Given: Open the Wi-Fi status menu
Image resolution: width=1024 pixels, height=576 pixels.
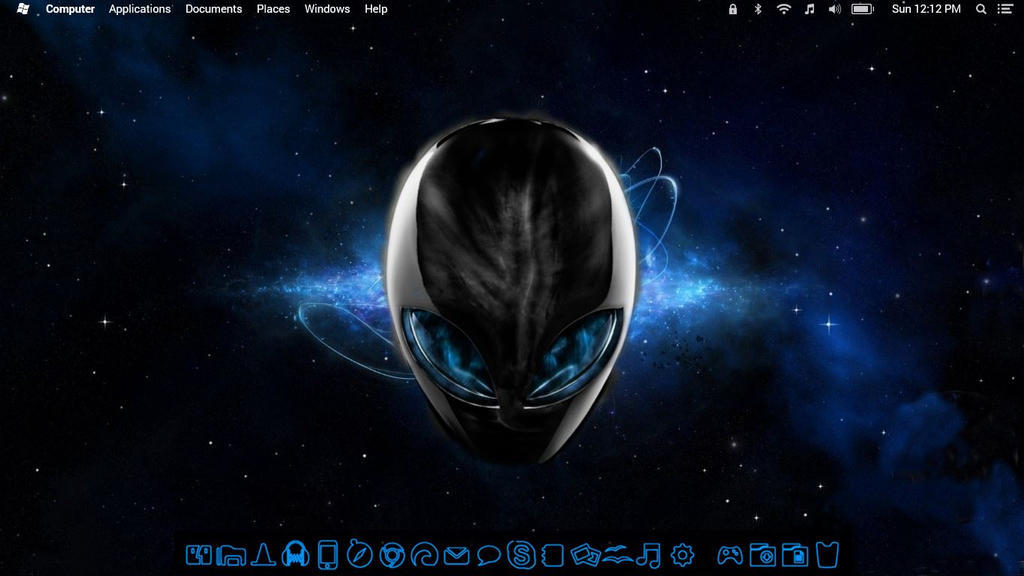Looking at the screenshot, I should tap(784, 9).
